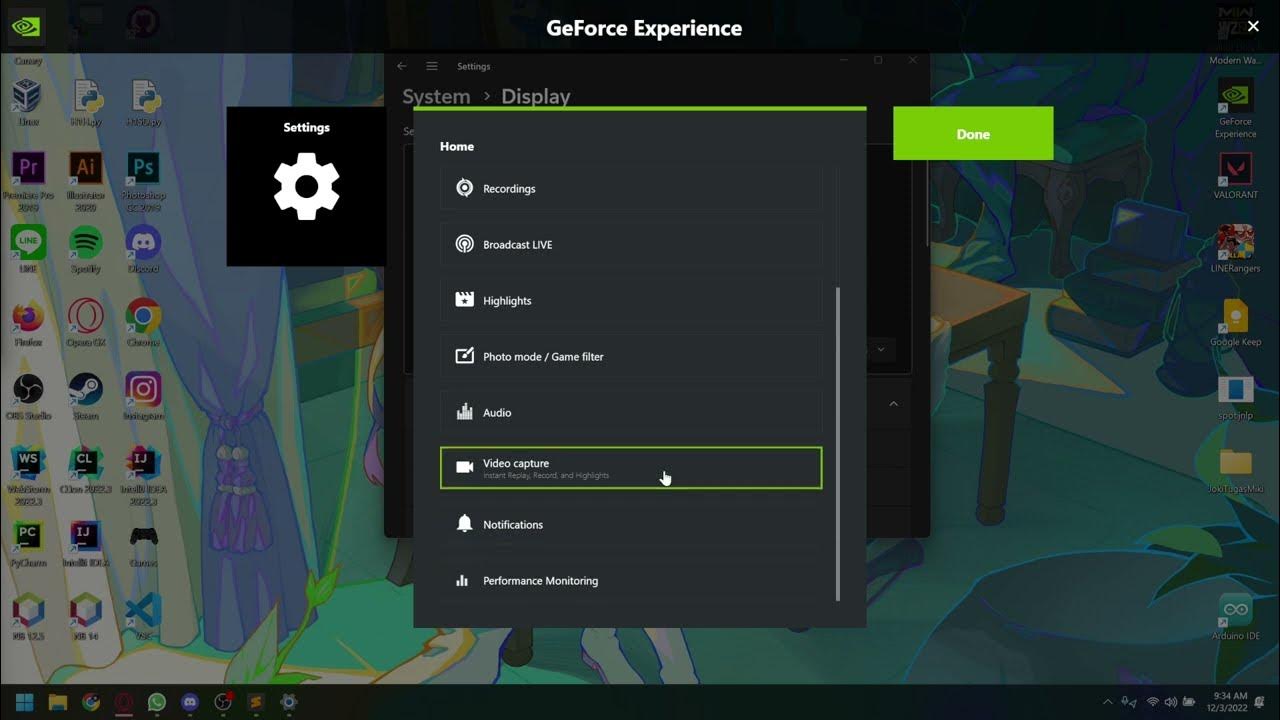This screenshot has height=720, width=1280.
Task: Click the Performance Monitoring bar chart icon
Action: point(462,580)
